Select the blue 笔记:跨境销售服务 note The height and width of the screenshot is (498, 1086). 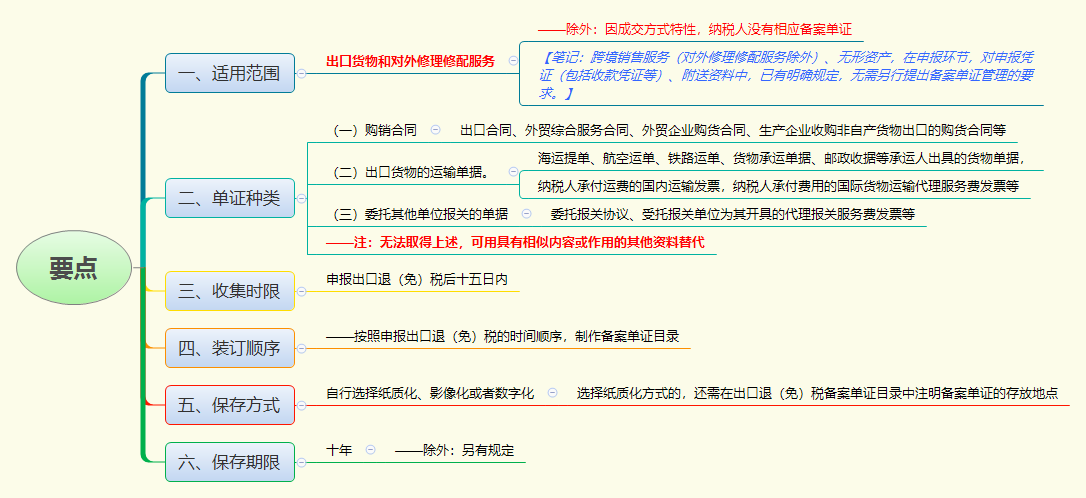[785, 75]
